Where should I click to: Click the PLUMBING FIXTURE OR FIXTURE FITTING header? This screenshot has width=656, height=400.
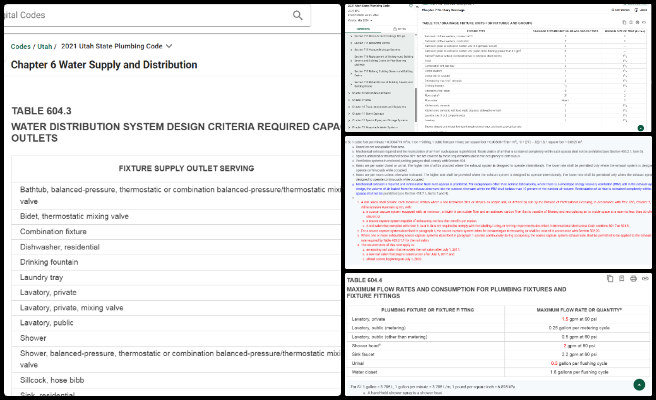427,310
